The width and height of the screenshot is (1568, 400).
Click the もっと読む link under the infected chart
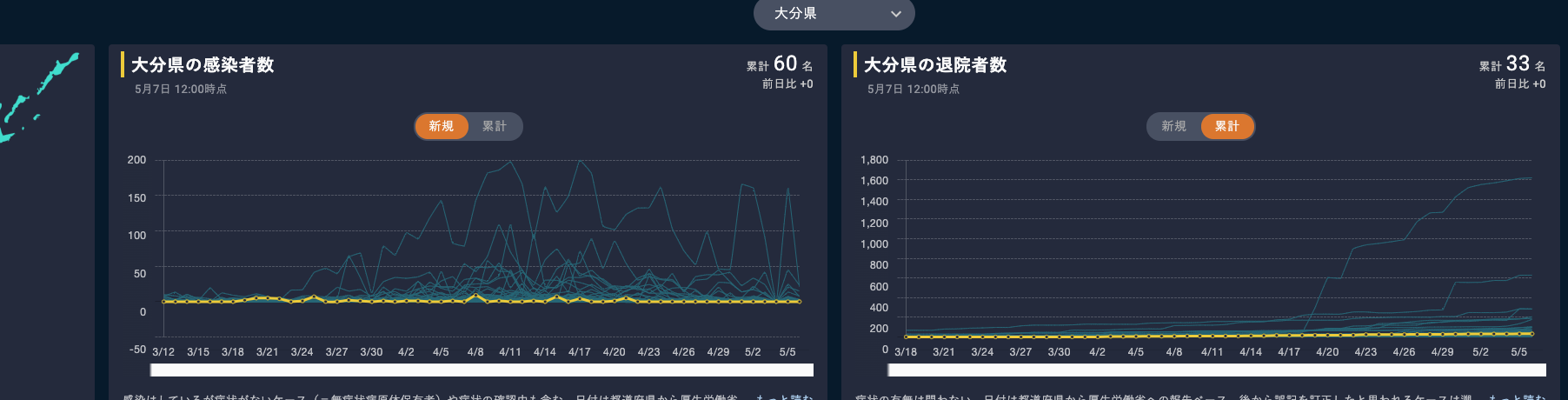784,397
